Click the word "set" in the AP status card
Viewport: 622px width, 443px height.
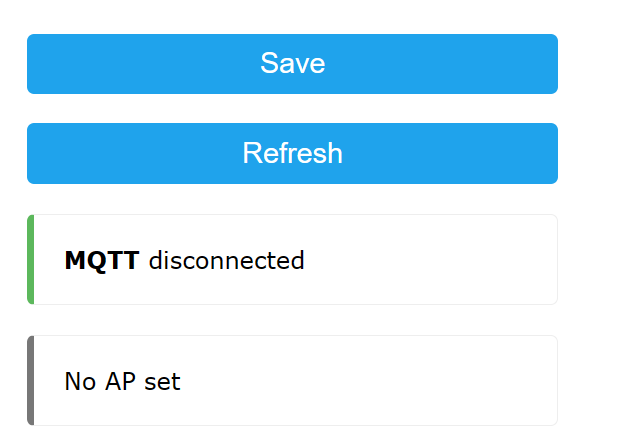pyautogui.click(x=165, y=381)
